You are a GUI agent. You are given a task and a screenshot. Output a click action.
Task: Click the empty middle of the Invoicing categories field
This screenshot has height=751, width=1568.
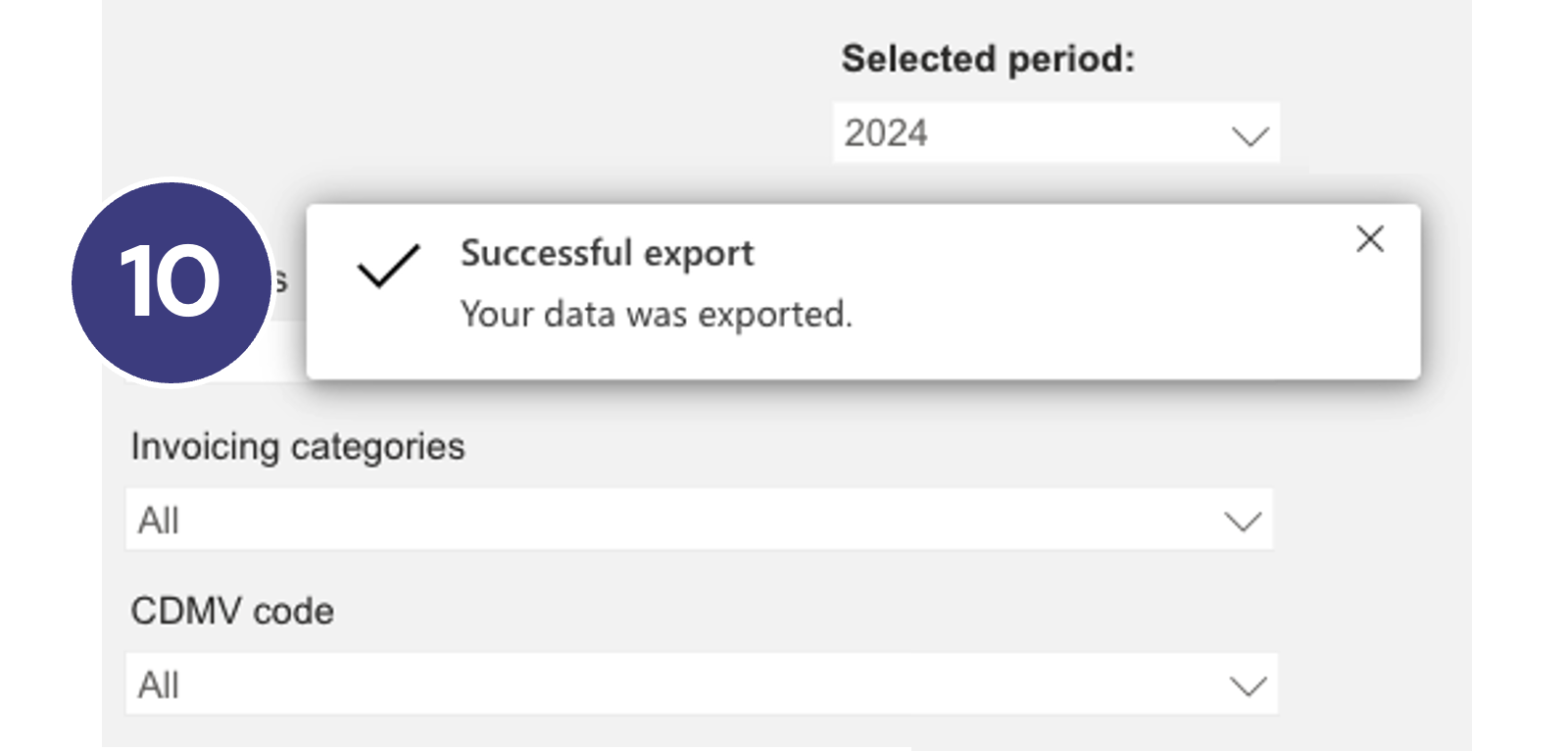coord(686,521)
